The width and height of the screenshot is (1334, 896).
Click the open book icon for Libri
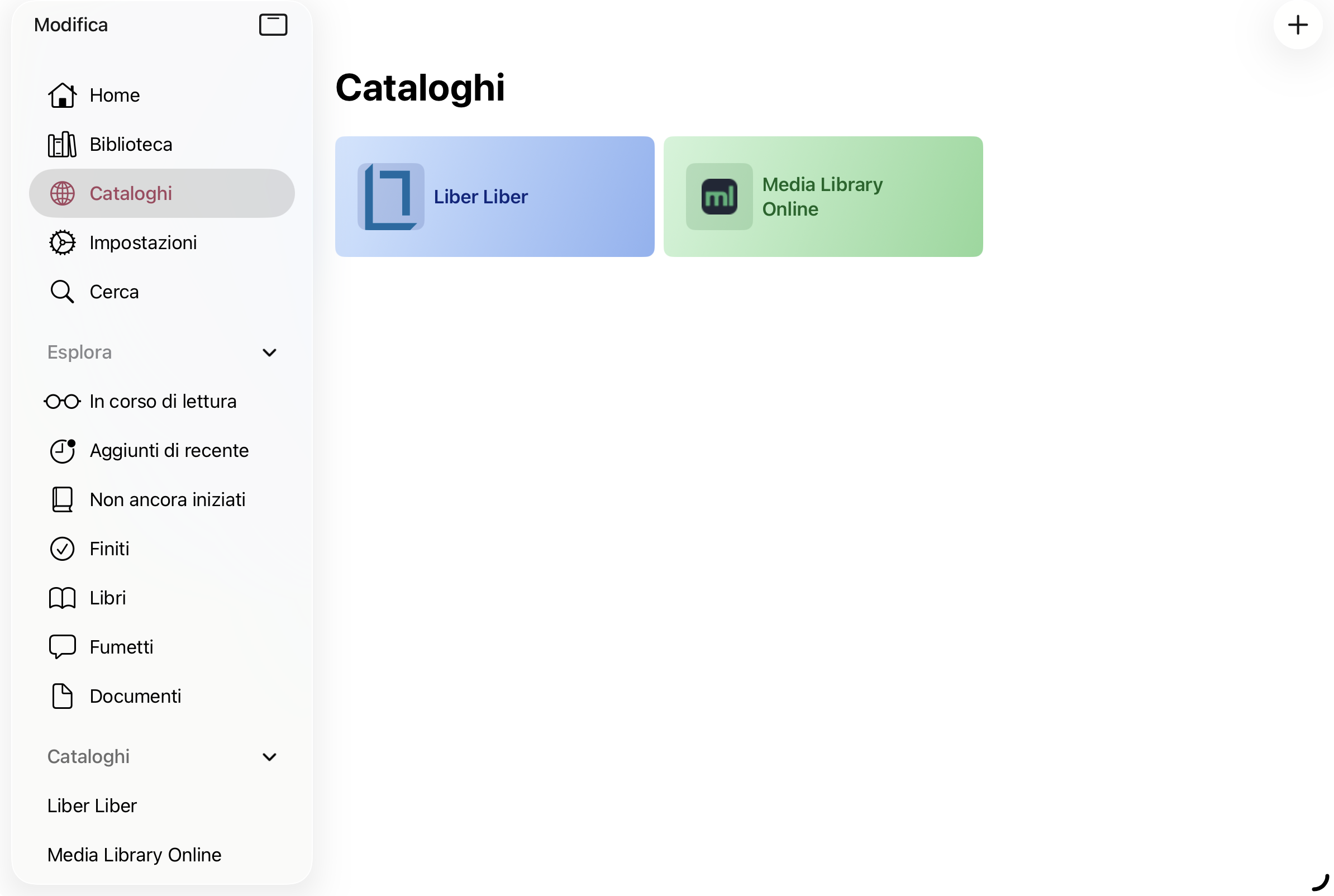(x=62, y=598)
